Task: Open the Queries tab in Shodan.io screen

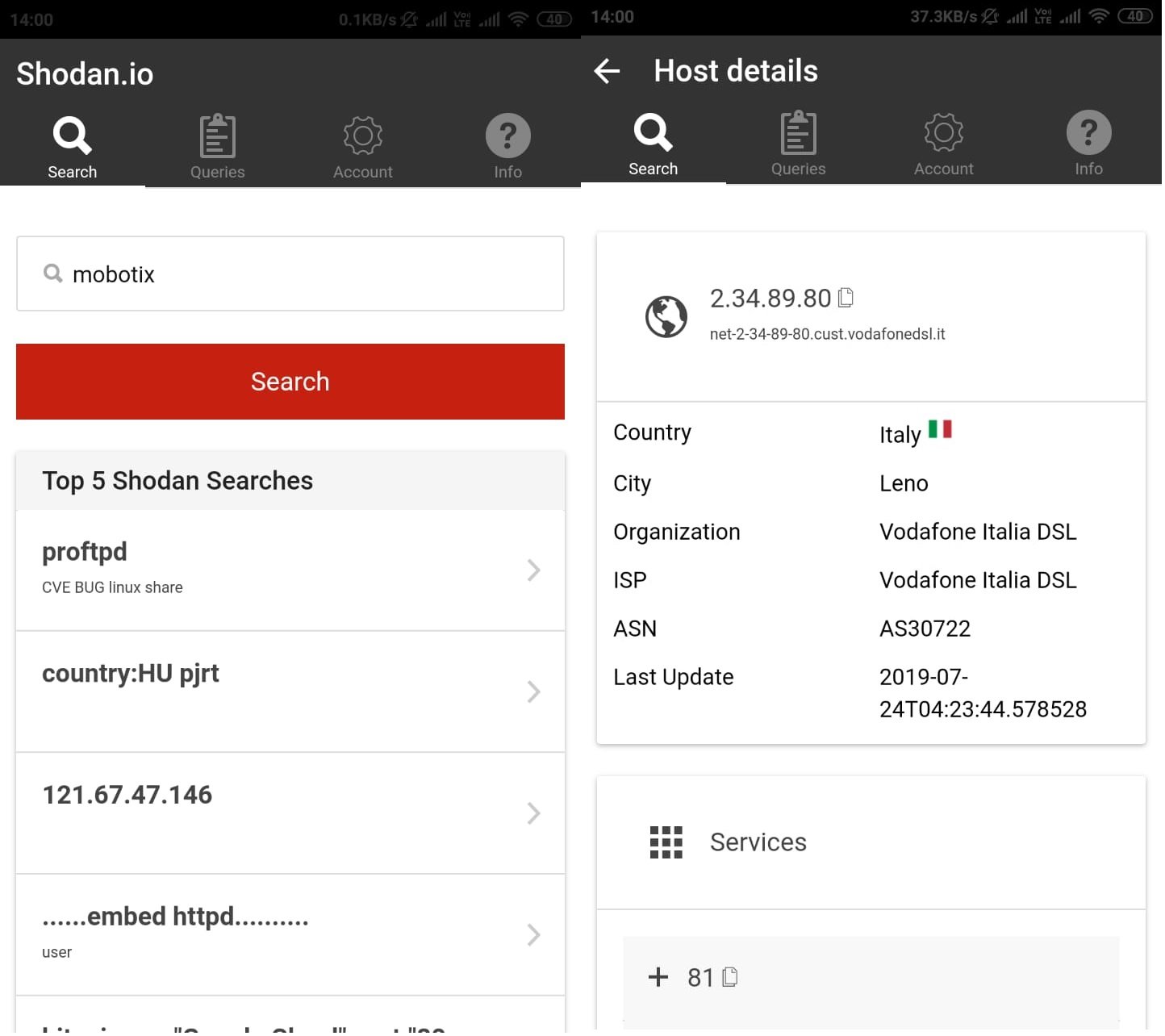Action: (218, 148)
